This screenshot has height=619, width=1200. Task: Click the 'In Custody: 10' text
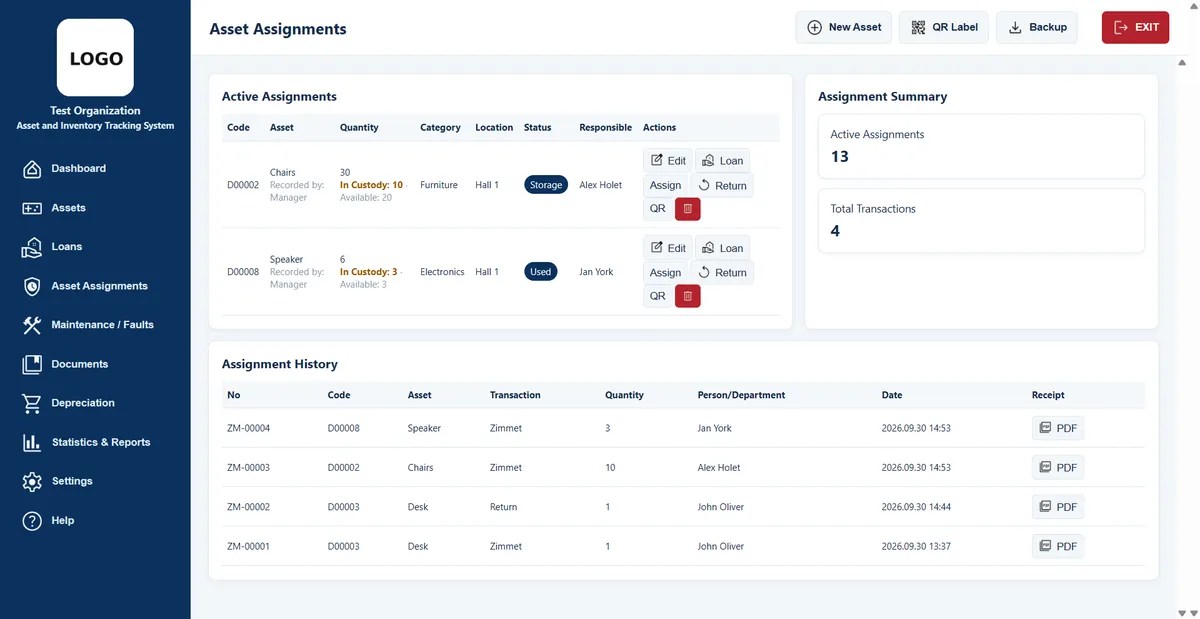click(x=371, y=185)
